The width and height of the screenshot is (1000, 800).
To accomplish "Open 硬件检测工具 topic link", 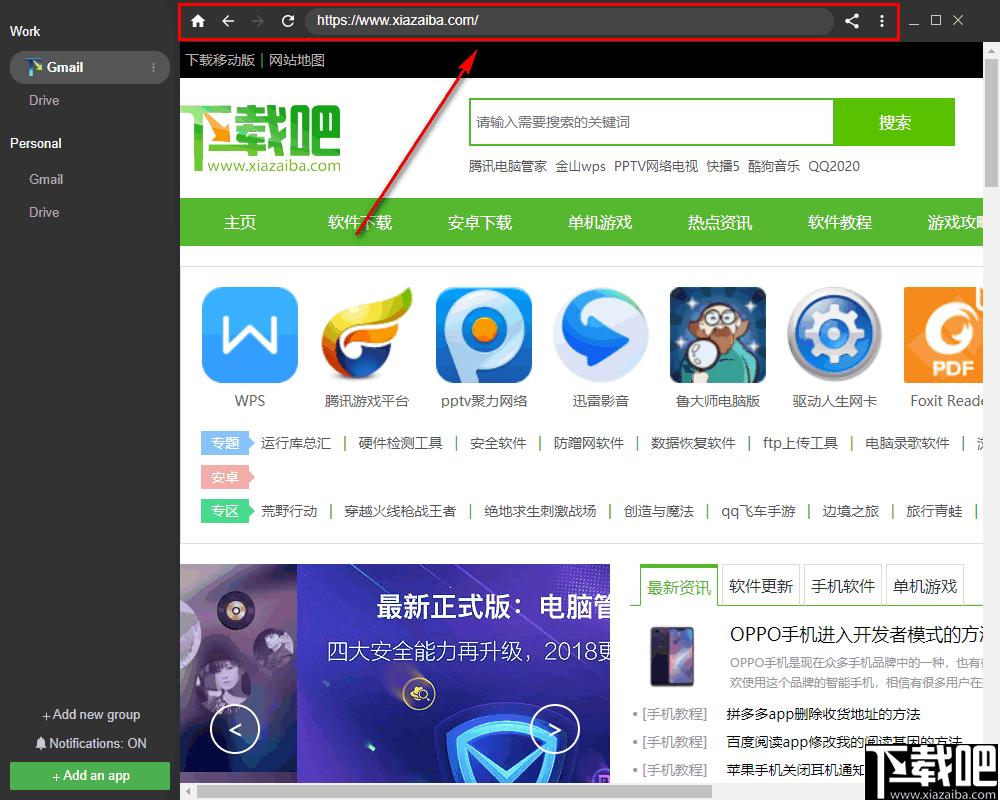I will [400, 443].
